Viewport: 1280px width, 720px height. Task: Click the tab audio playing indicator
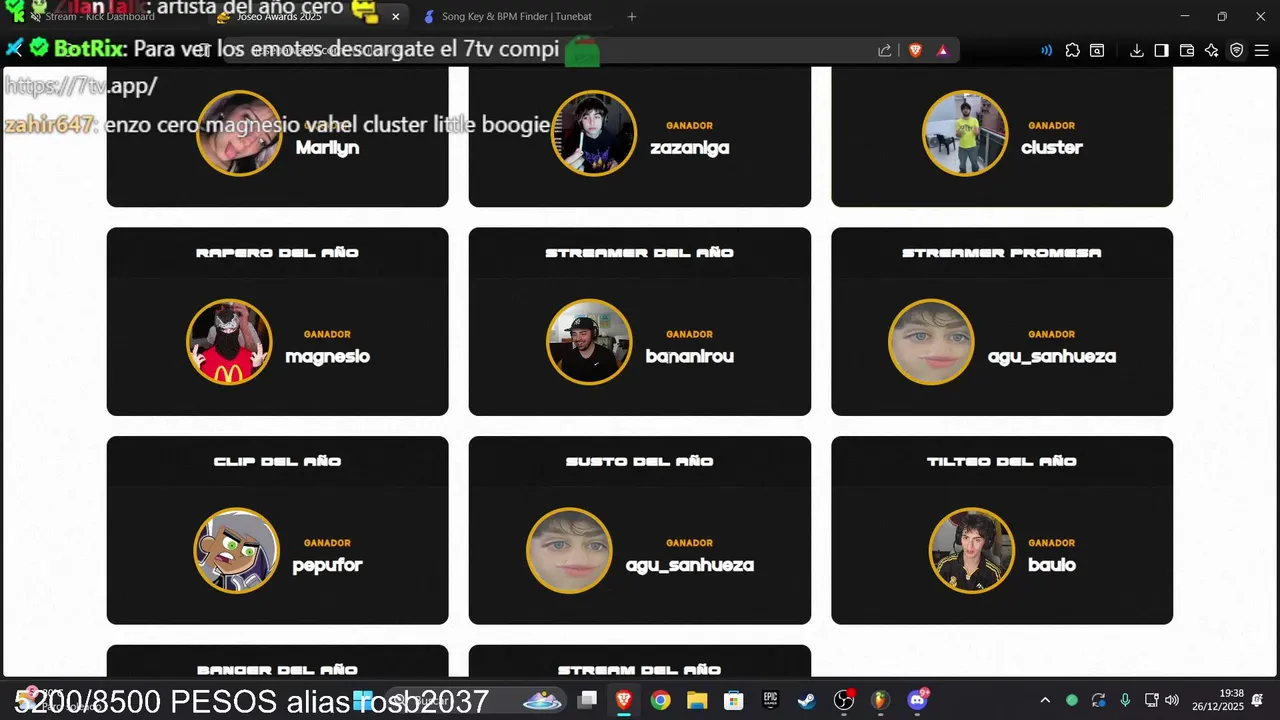[1046, 50]
